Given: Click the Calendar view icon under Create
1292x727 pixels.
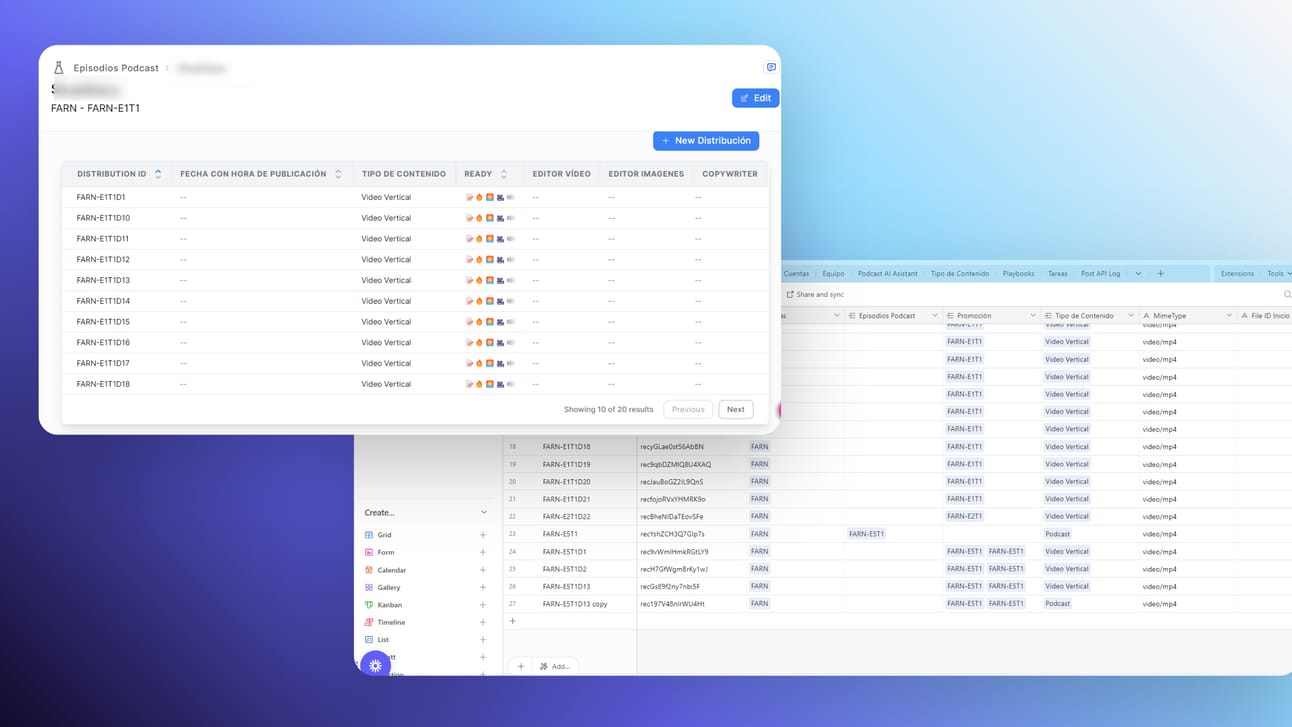Looking at the screenshot, I should pyautogui.click(x=369, y=570).
